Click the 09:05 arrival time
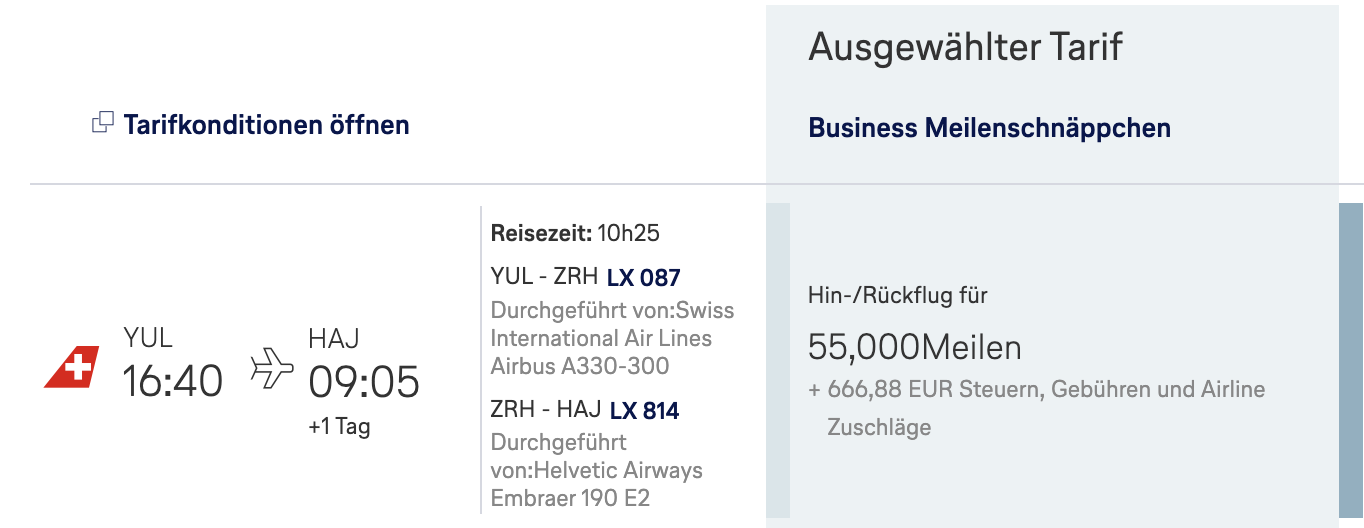Screen dimensions: 1364x528 tap(364, 381)
